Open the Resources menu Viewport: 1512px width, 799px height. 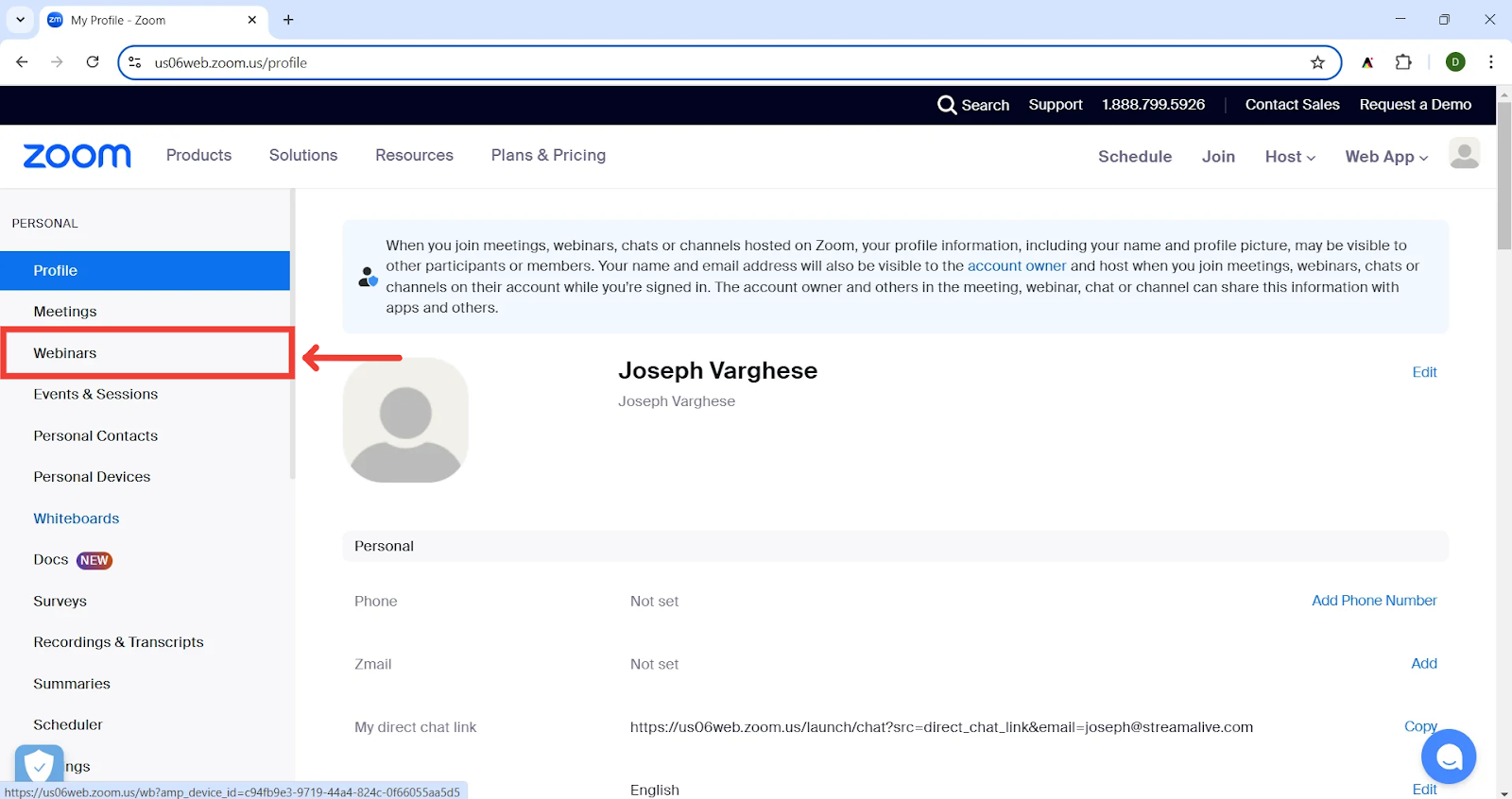[414, 155]
